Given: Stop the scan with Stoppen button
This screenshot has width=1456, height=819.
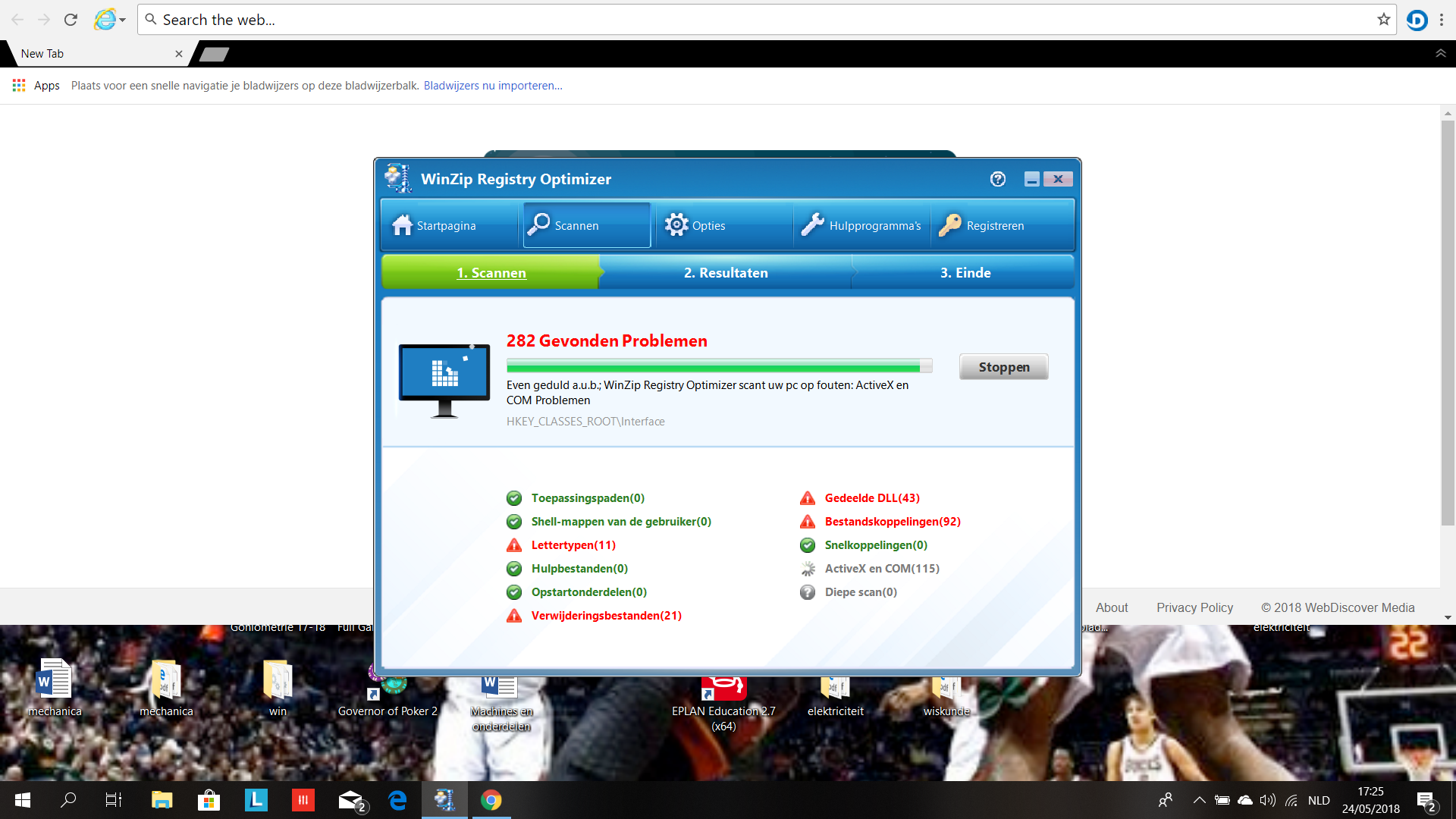Looking at the screenshot, I should (1004, 367).
